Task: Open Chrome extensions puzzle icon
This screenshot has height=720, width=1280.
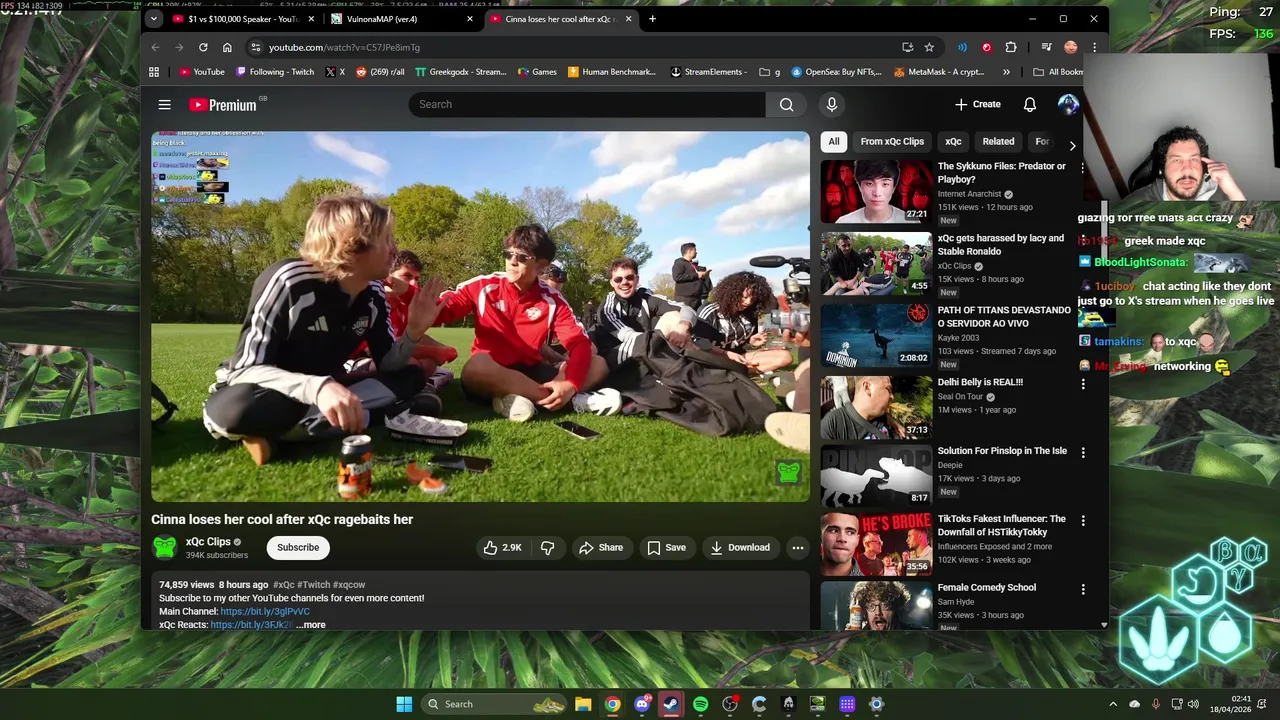Action: point(1011,47)
